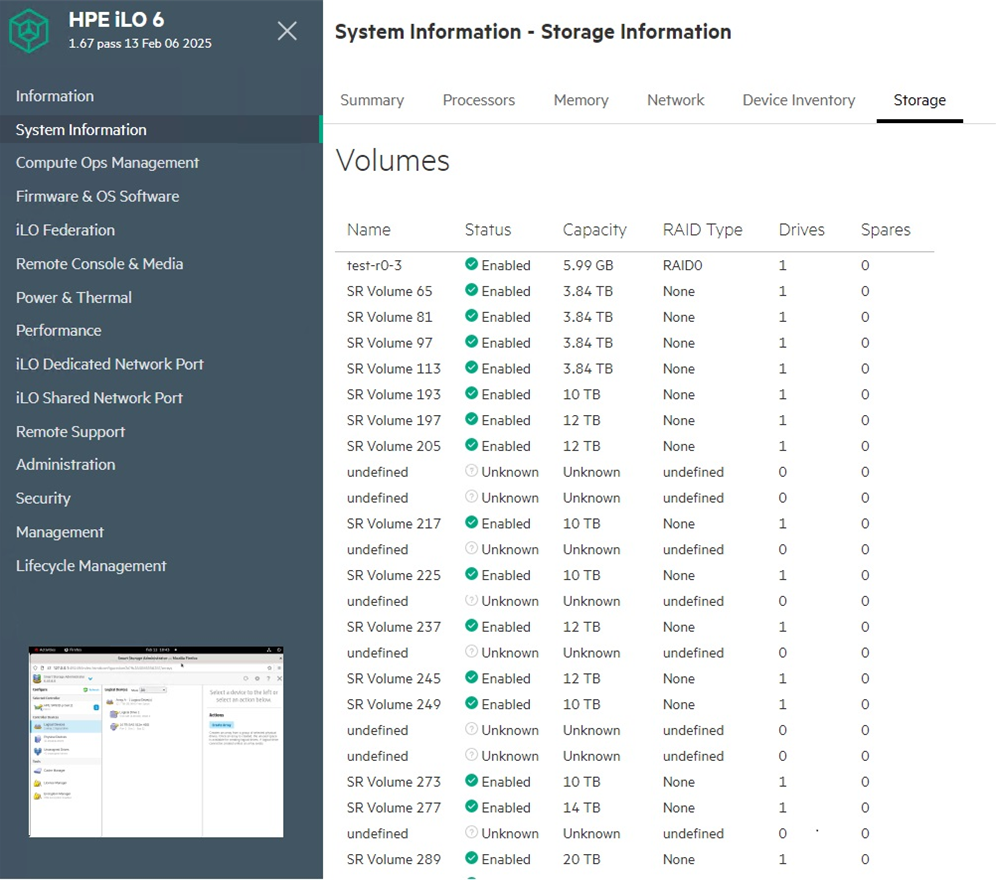Go to Firmware & OS Software
The width and height of the screenshot is (996, 882).
pyautogui.click(x=97, y=197)
